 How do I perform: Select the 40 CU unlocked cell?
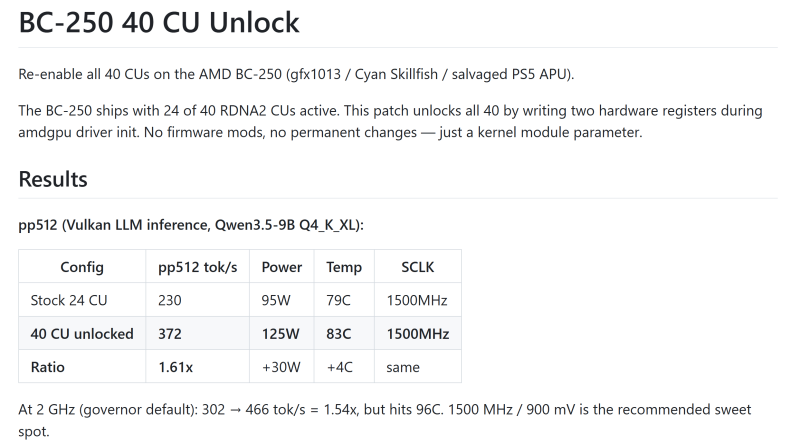click(x=82, y=334)
